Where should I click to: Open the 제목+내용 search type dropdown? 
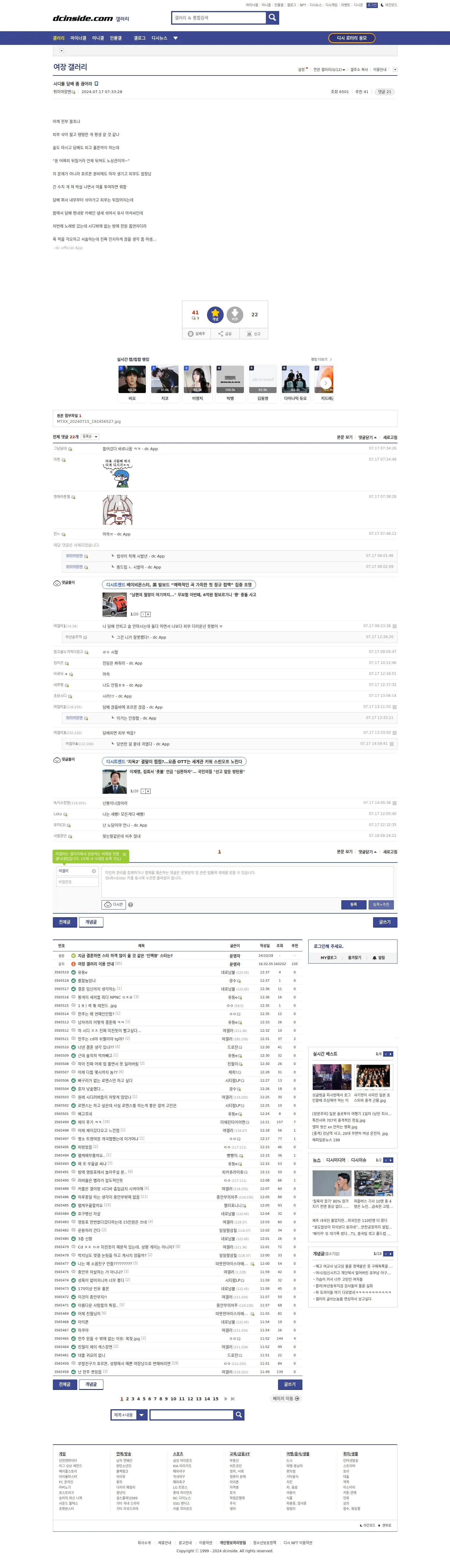130,1415
